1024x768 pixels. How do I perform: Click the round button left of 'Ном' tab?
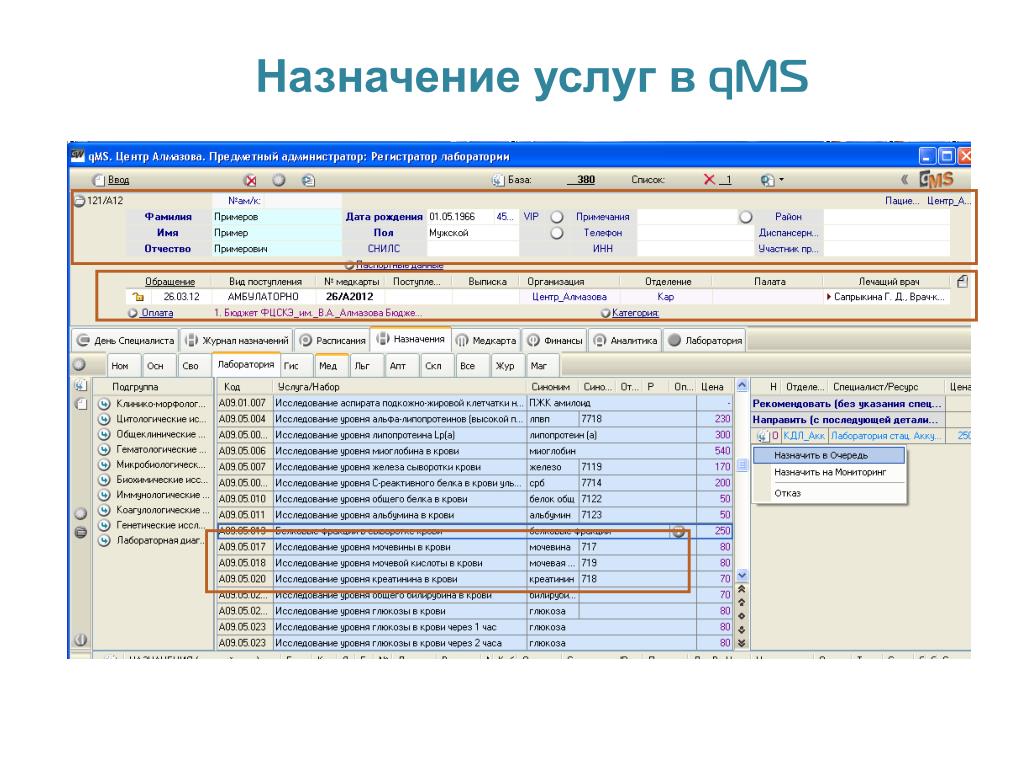pyautogui.click(x=79, y=365)
